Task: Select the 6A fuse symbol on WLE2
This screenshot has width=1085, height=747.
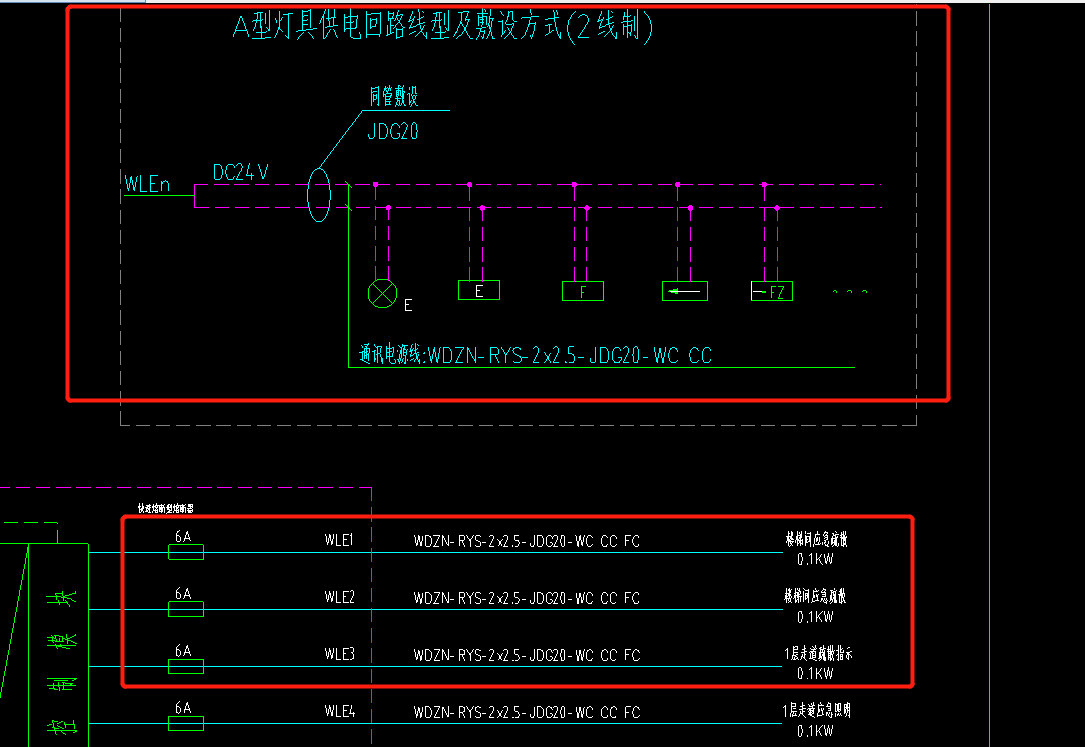Action: (x=186, y=609)
